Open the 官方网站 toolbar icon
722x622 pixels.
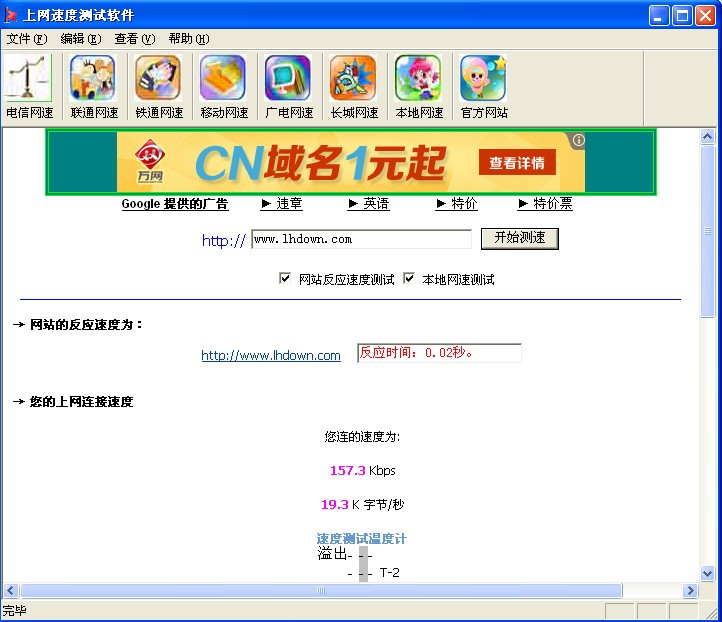point(483,87)
